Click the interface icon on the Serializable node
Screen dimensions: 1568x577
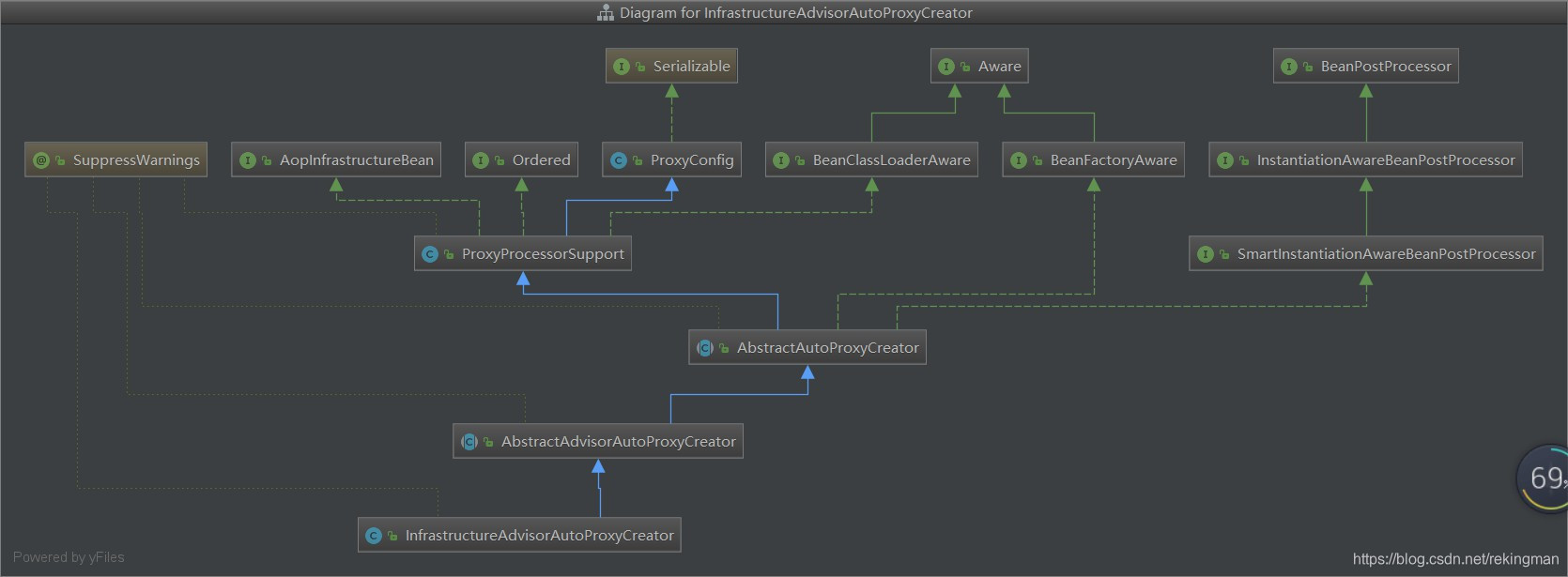point(621,67)
